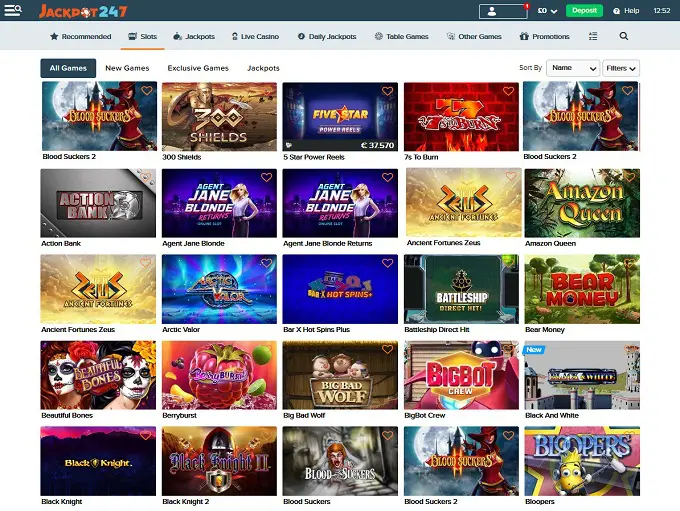The image size is (680, 511).
Task: Open the Black And White game thumbnail
Action: pos(582,375)
